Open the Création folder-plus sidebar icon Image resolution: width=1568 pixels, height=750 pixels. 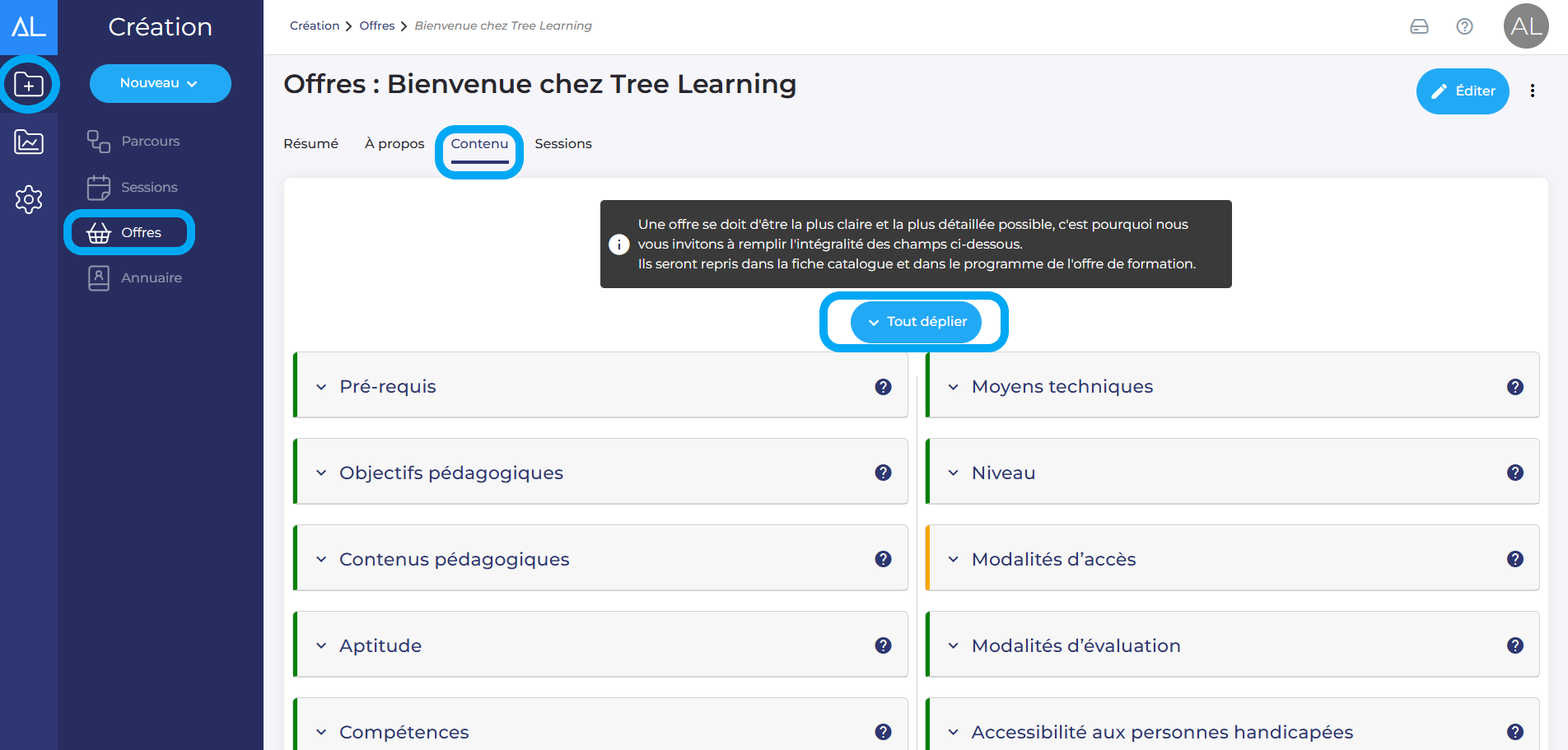coord(29,84)
